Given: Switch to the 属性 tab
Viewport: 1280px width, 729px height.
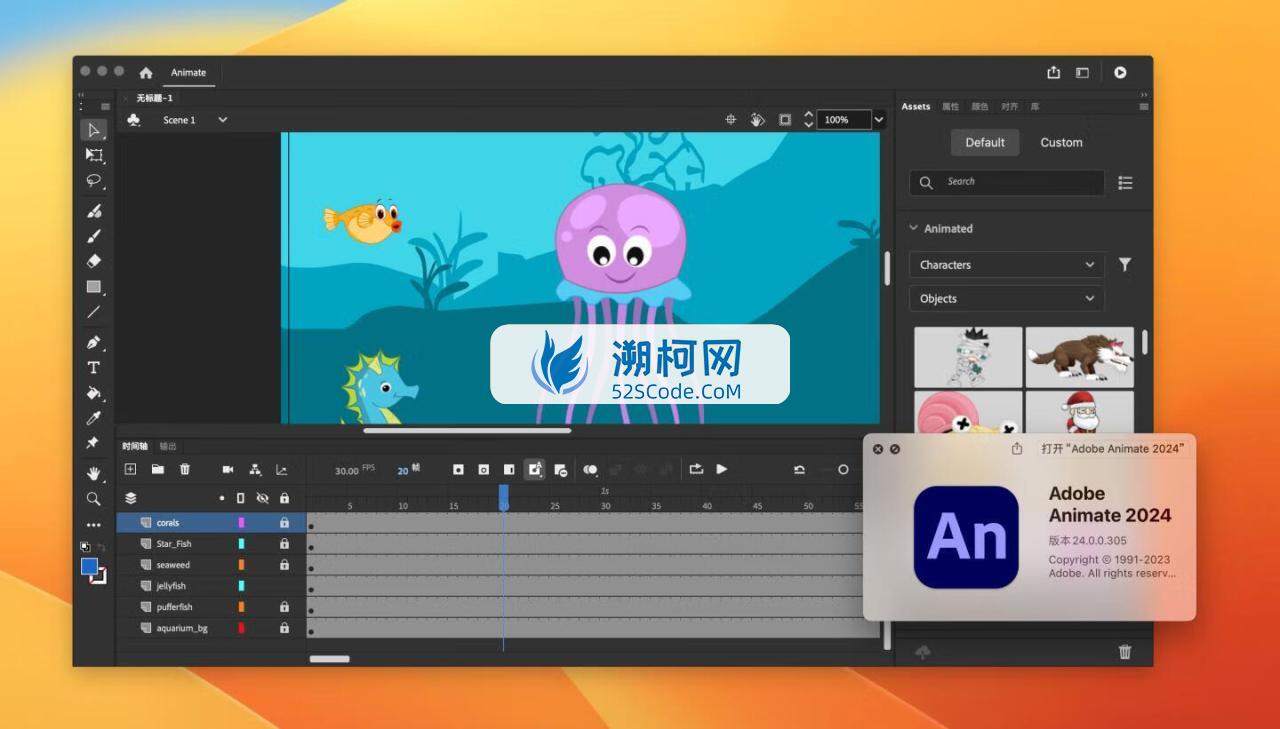Looking at the screenshot, I should (x=950, y=106).
